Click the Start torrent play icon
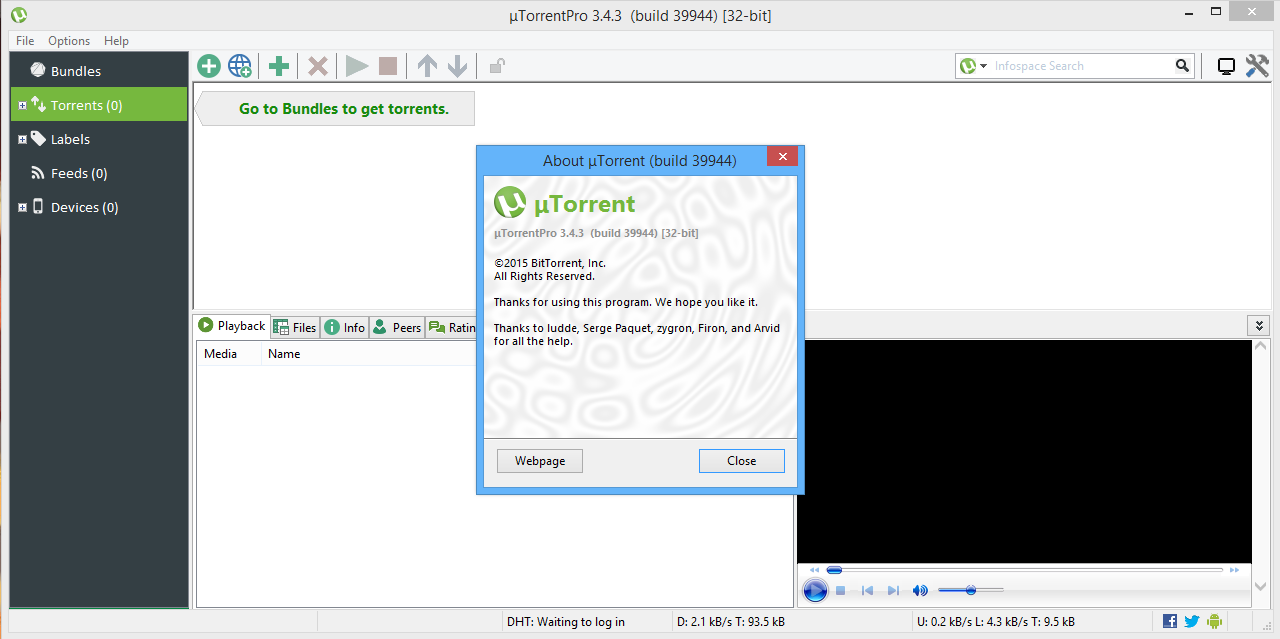Viewport: 1280px width, 639px height. [x=357, y=66]
